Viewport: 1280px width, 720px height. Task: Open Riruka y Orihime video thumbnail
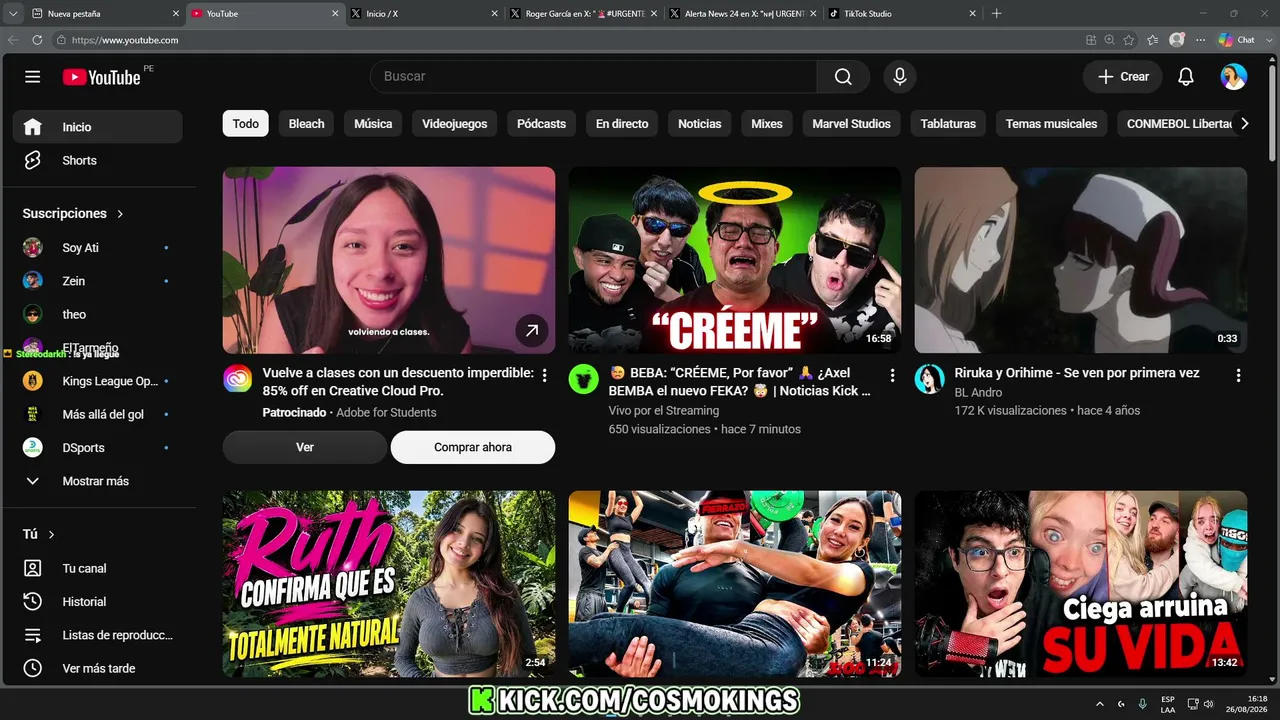point(1081,260)
